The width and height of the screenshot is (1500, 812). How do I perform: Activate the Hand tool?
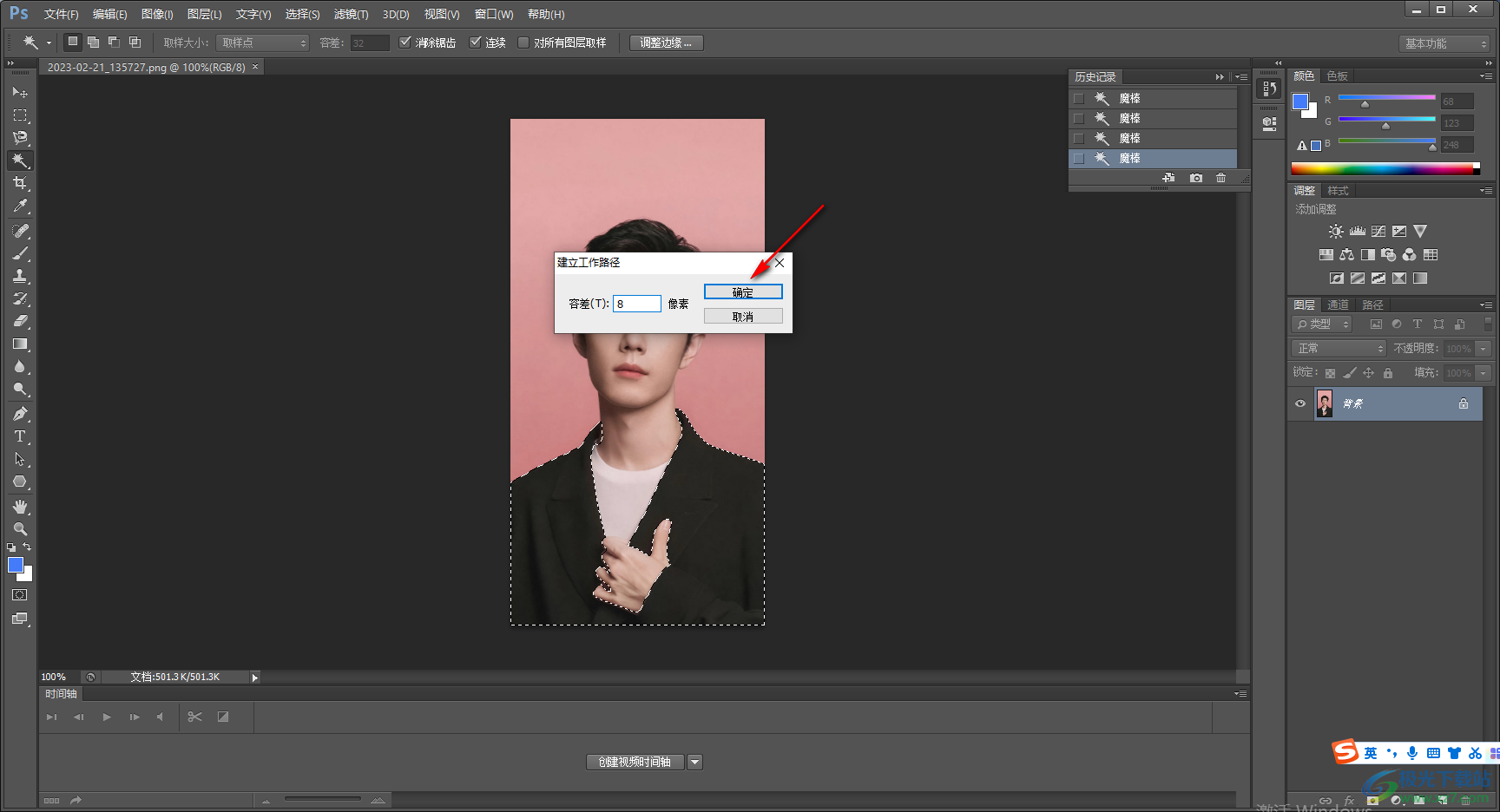(x=20, y=507)
